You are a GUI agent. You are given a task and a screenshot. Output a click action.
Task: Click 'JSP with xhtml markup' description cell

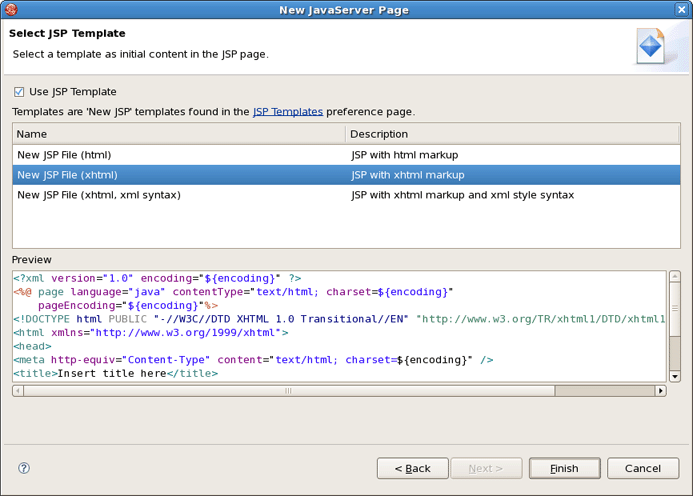pyautogui.click(x=408, y=175)
